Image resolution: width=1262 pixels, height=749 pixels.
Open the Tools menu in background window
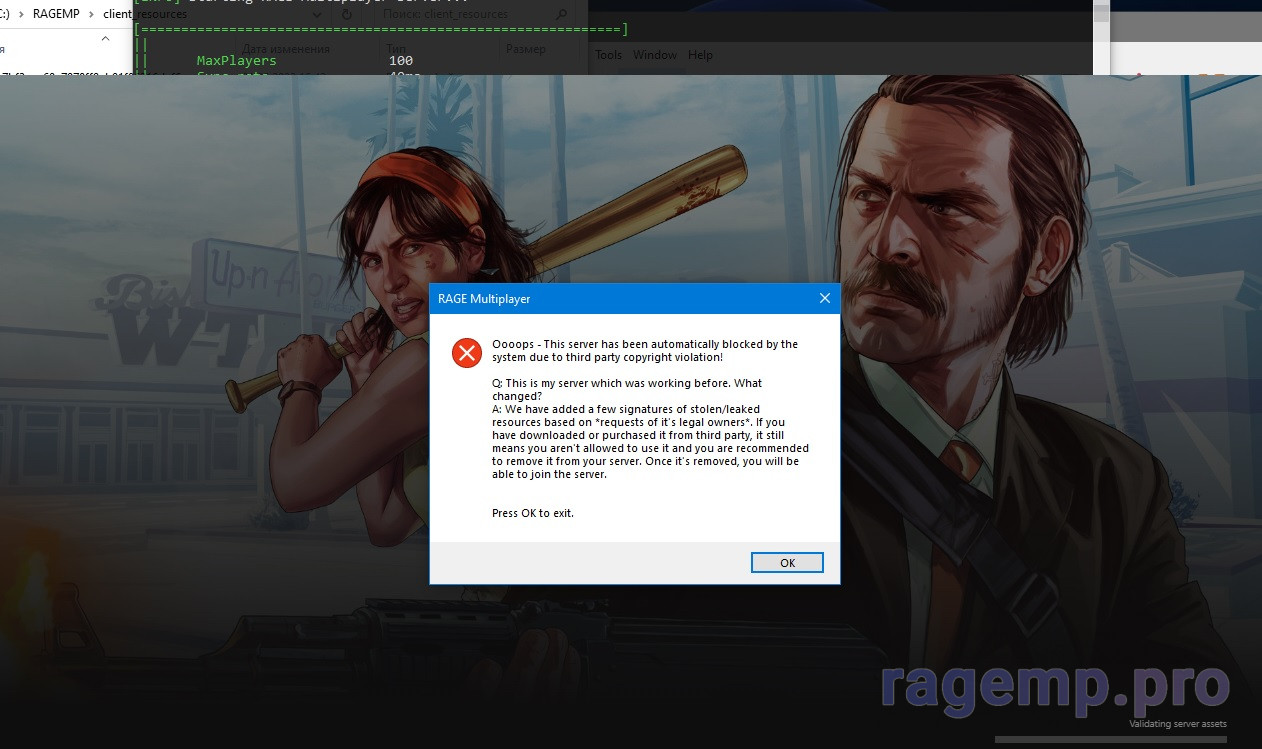(x=608, y=55)
